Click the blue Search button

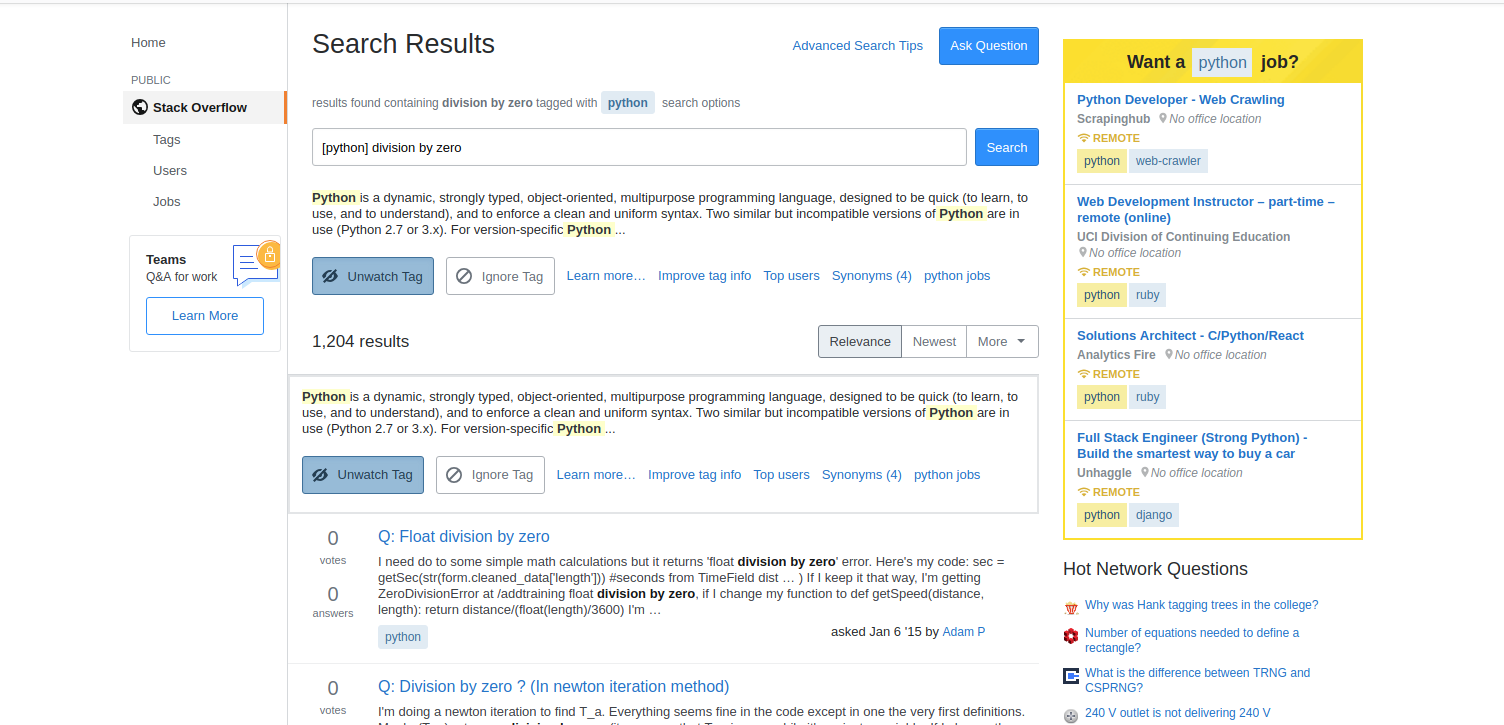pyautogui.click(x=1007, y=147)
